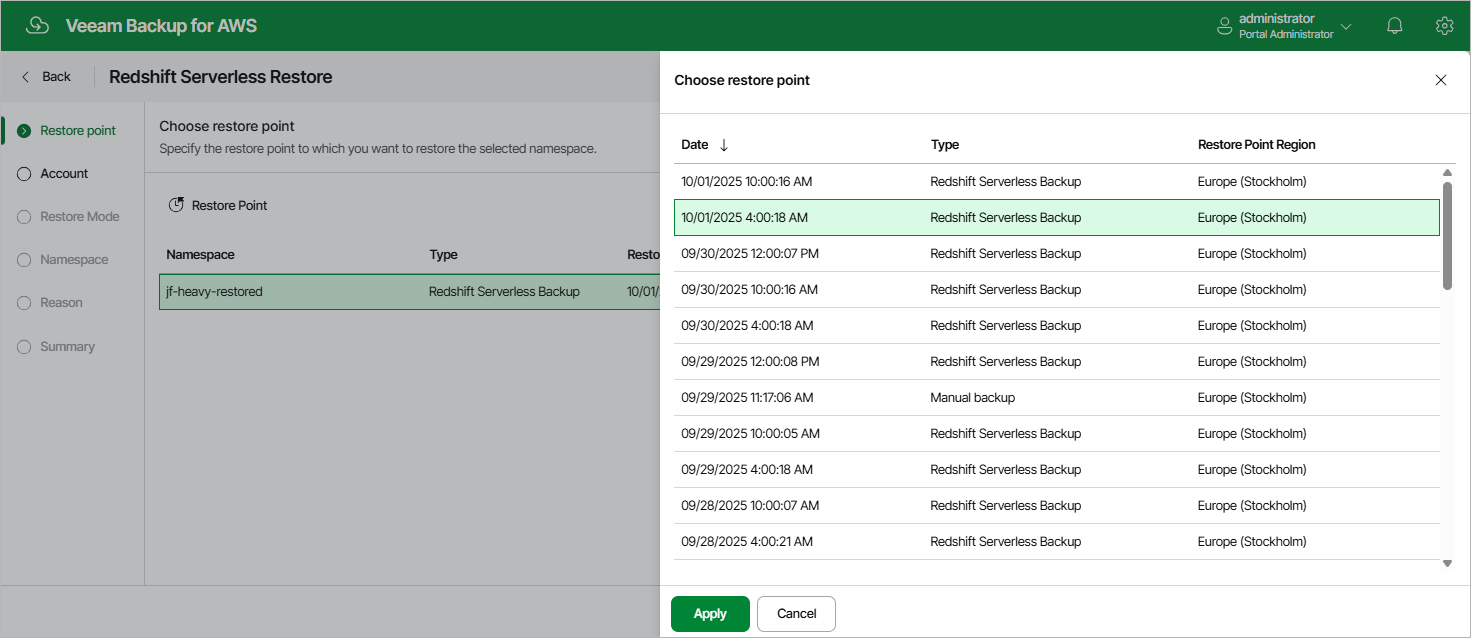The image size is (1471, 638).
Task: Open the notifications bell
Action: click(1395, 26)
